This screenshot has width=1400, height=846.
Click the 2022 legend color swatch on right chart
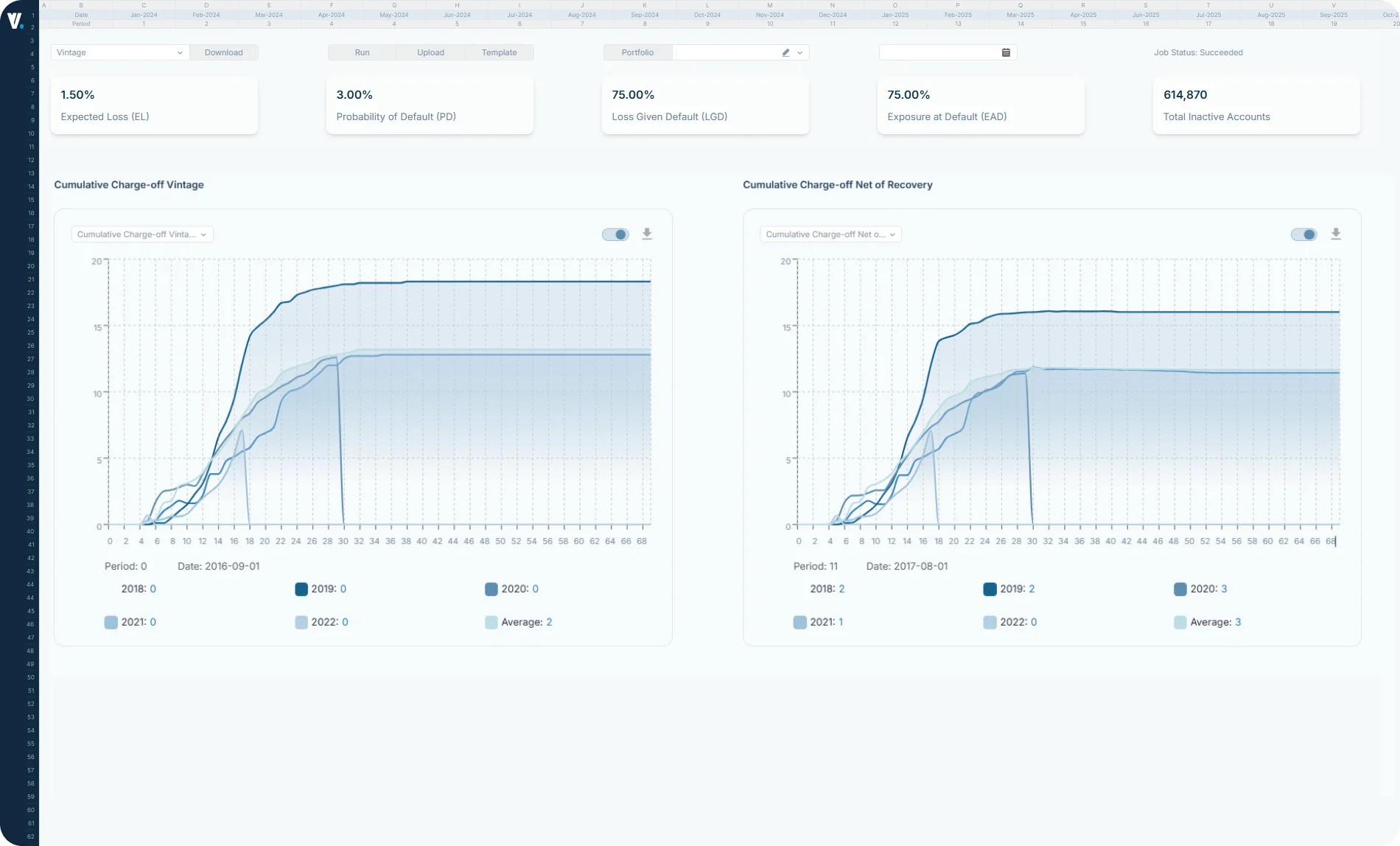click(x=990, y=622)
